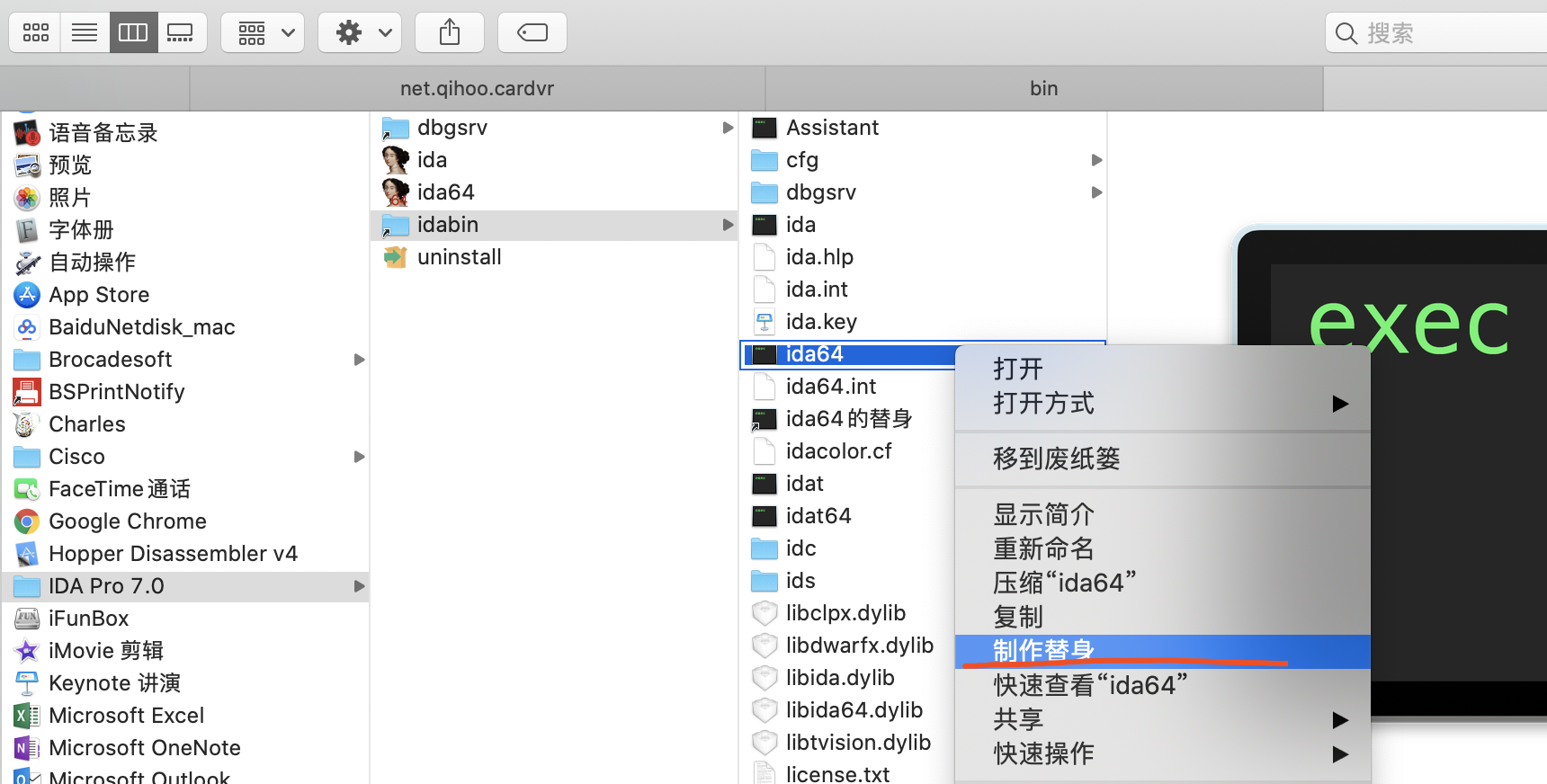Click the iMovie 剪辑 icon
The width and height of the screenshot is (1547, 784).
click(x=27, y=651)
